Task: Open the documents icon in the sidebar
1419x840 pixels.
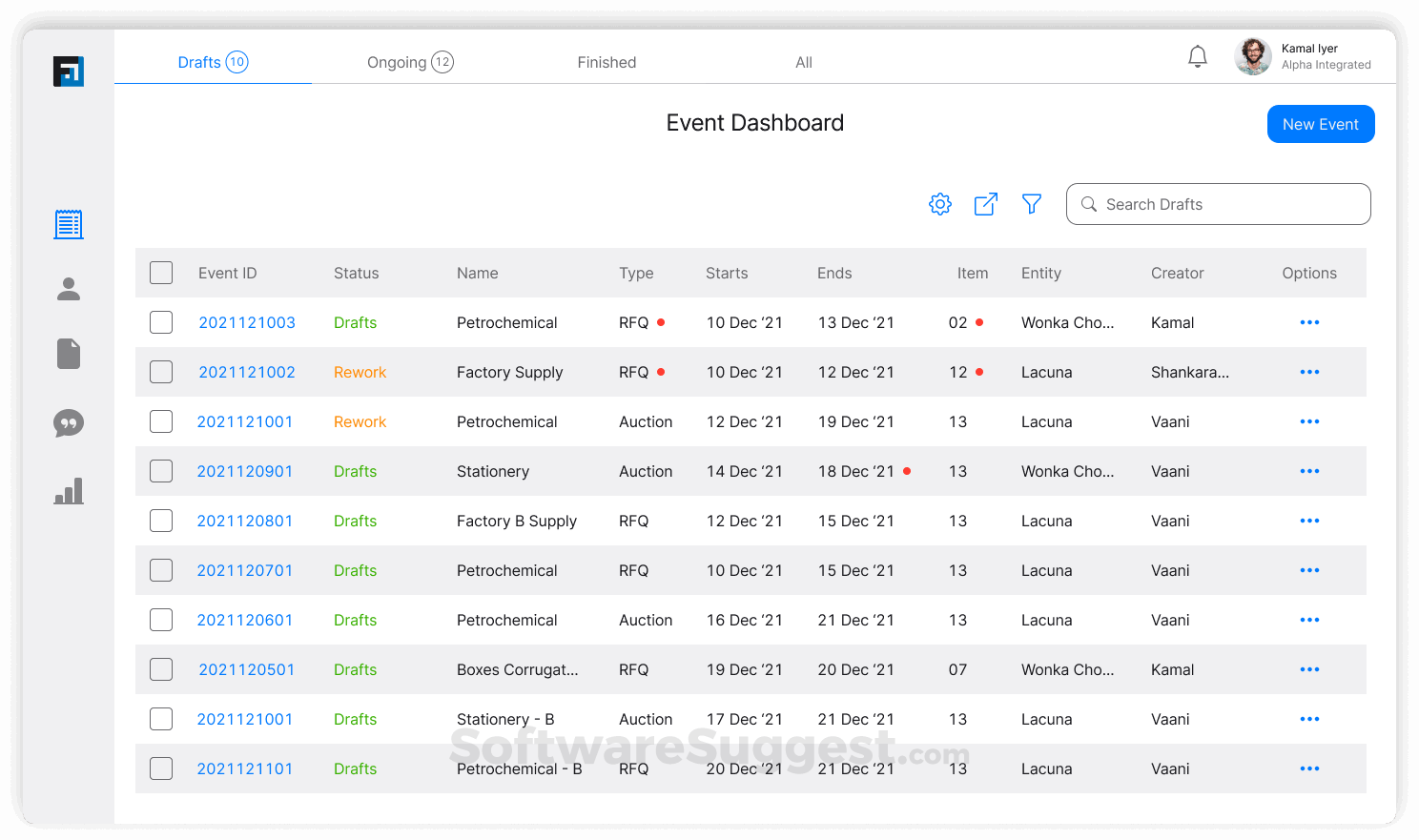Action: (x=68, y=354)
